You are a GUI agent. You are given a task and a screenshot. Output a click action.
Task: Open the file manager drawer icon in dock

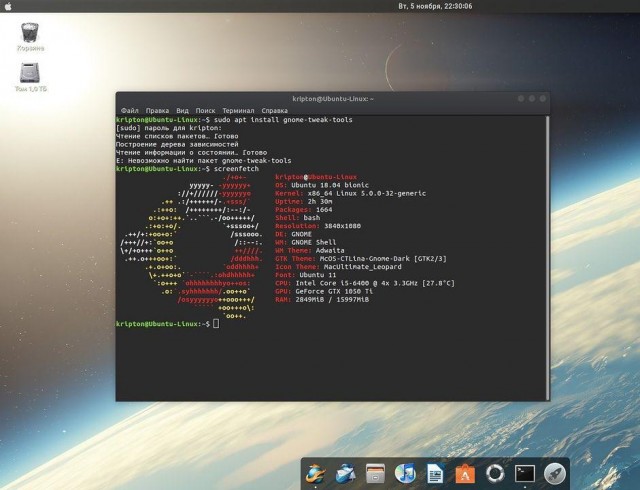(375, 474)
